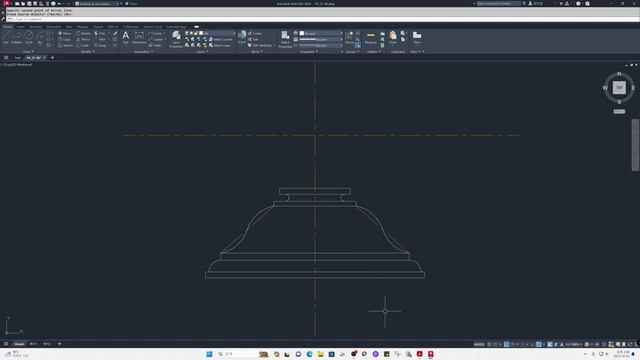Viewport: 640px width, 360px height.
Task: Click the Rotate tool
Action: pos(83,33)
